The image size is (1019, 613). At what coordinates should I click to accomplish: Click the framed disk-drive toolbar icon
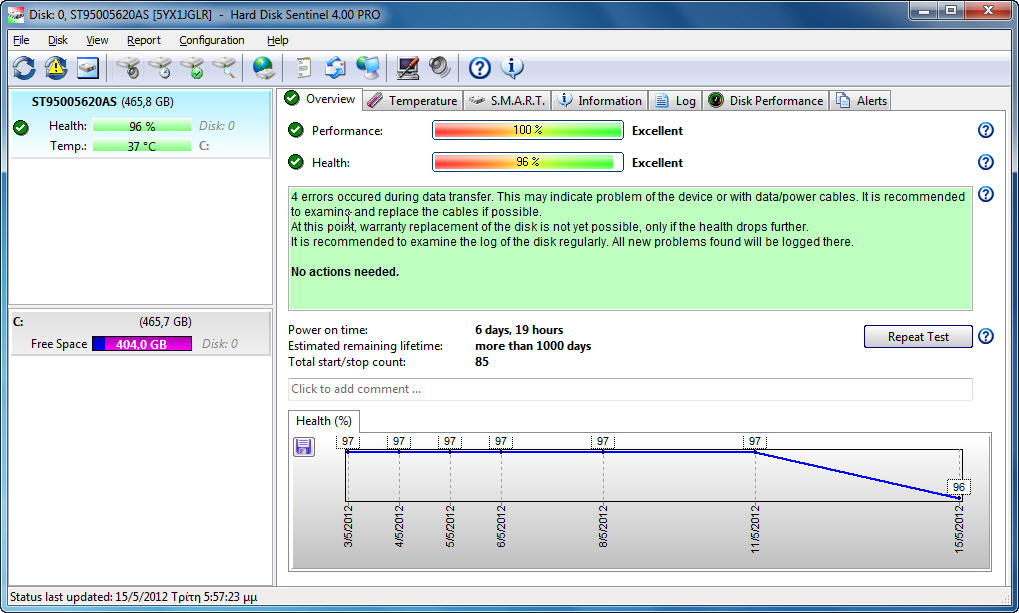[x=88, y=68]
